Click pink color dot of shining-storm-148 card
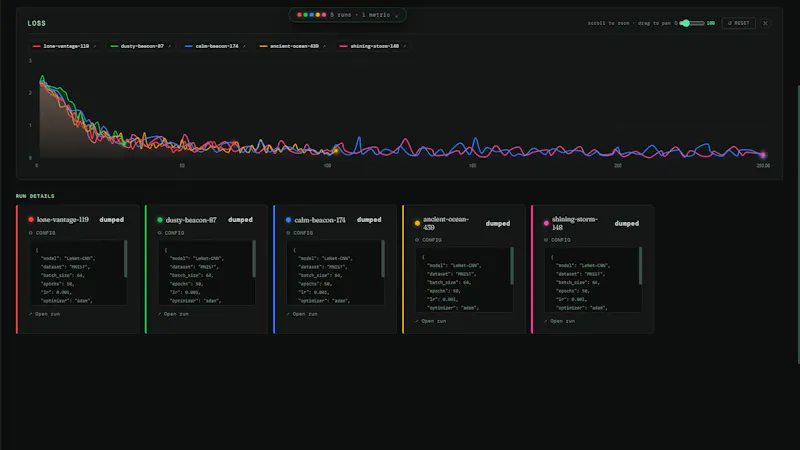 click(x=546, y=223)
